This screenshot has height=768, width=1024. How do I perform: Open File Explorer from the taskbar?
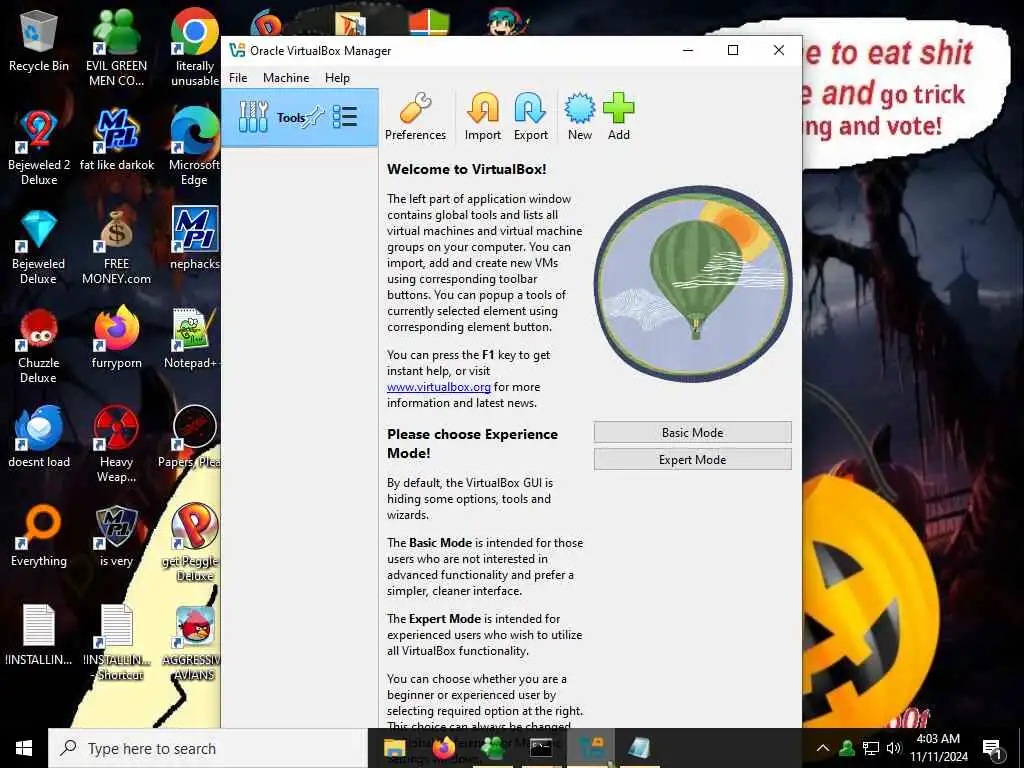coord(394,748)
